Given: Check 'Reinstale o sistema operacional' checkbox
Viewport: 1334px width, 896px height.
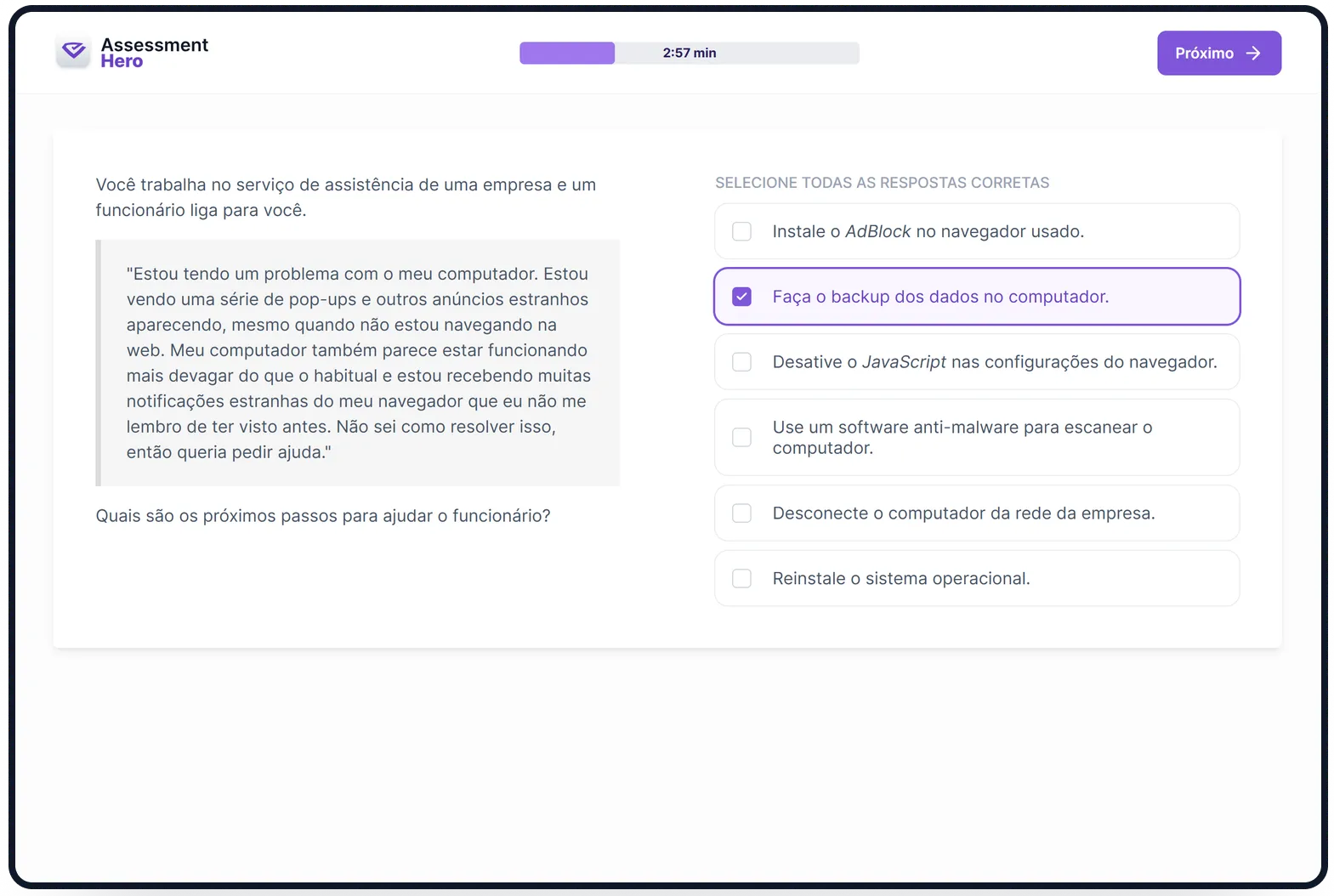Looking at the screenshot, I should 741,578.
